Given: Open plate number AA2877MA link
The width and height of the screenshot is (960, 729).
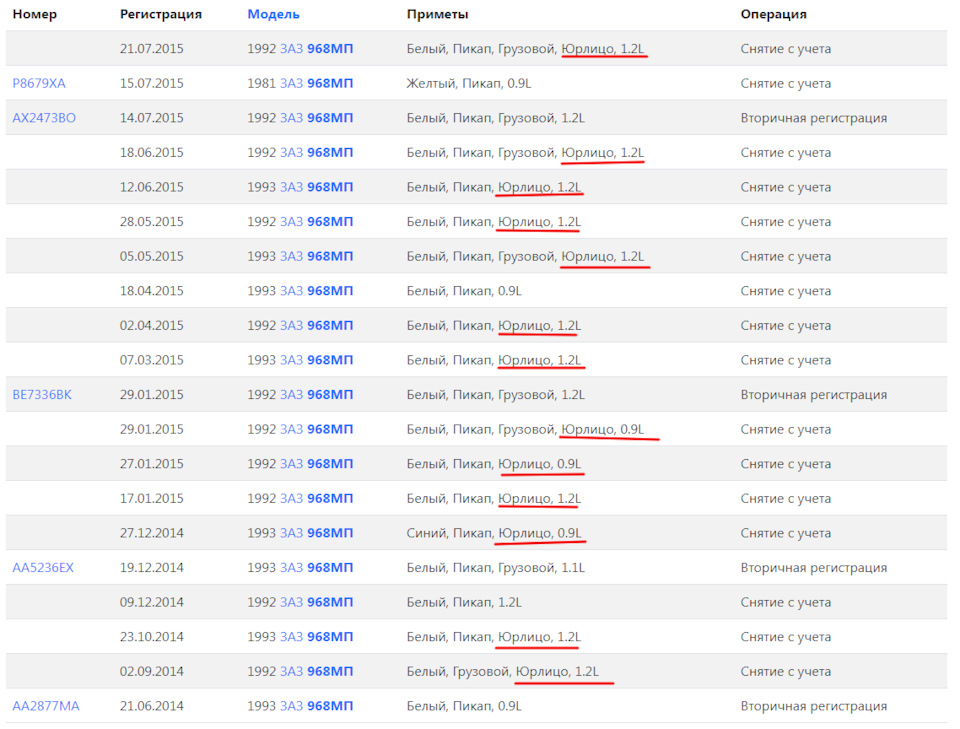Looking at the screenshot, I should point(46,706).
